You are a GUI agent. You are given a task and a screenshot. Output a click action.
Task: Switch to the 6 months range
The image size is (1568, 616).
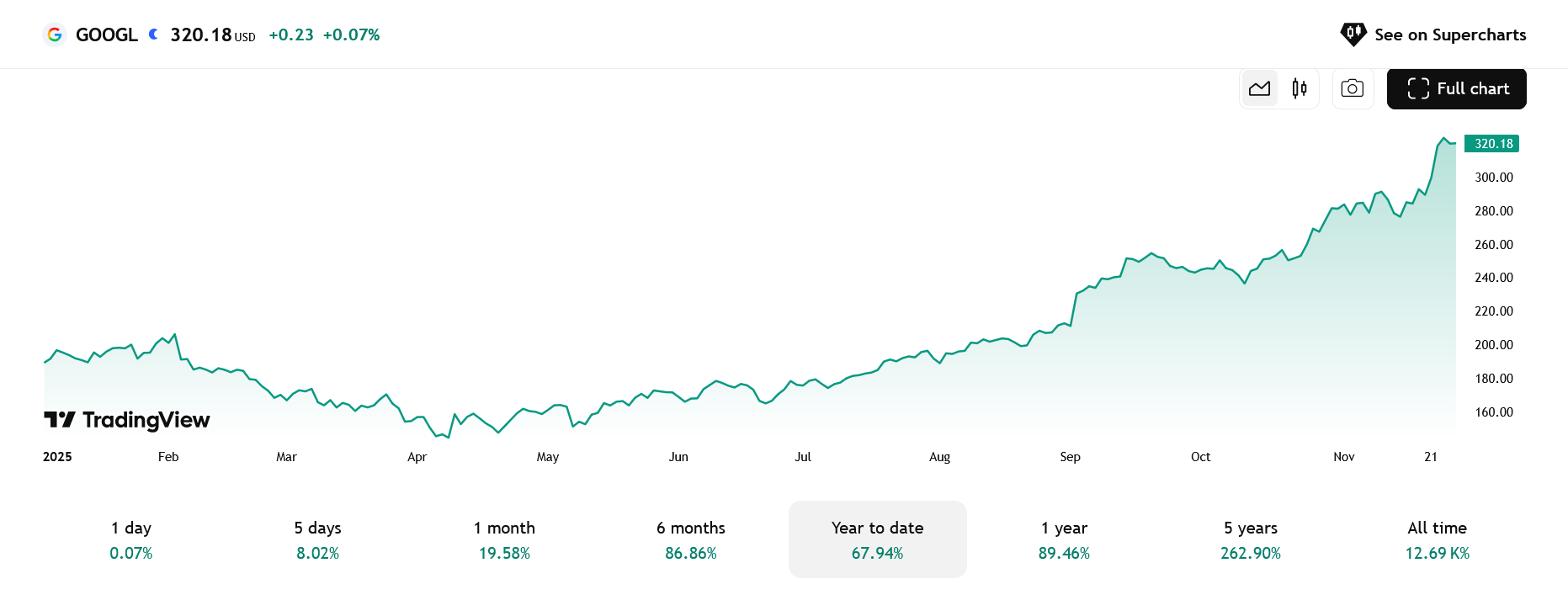691,539
